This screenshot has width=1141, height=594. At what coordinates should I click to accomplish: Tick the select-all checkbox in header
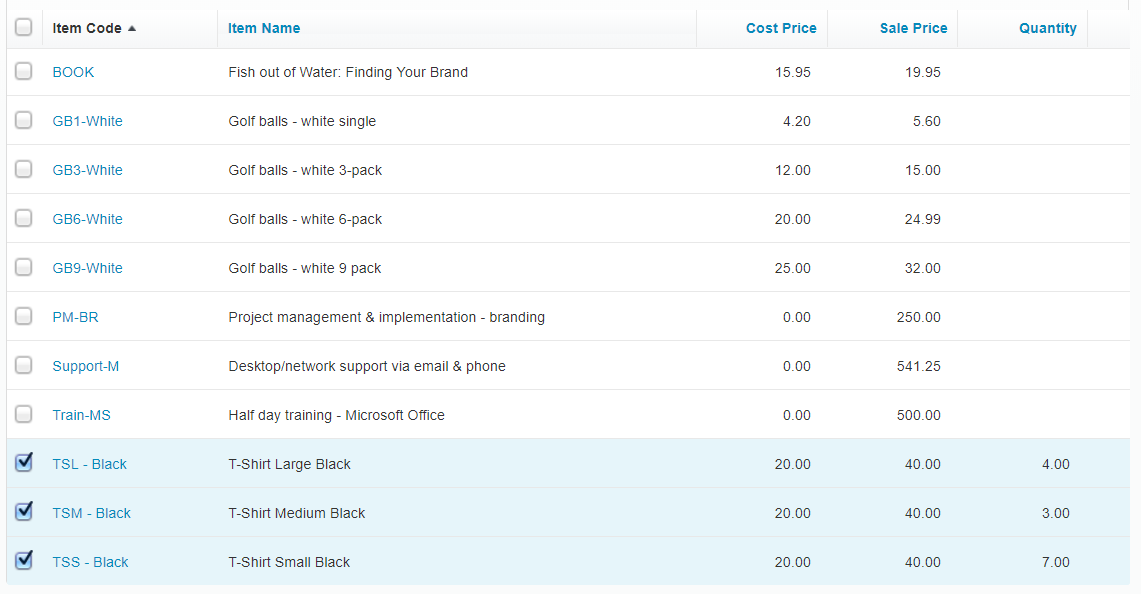tap(24, 27)
